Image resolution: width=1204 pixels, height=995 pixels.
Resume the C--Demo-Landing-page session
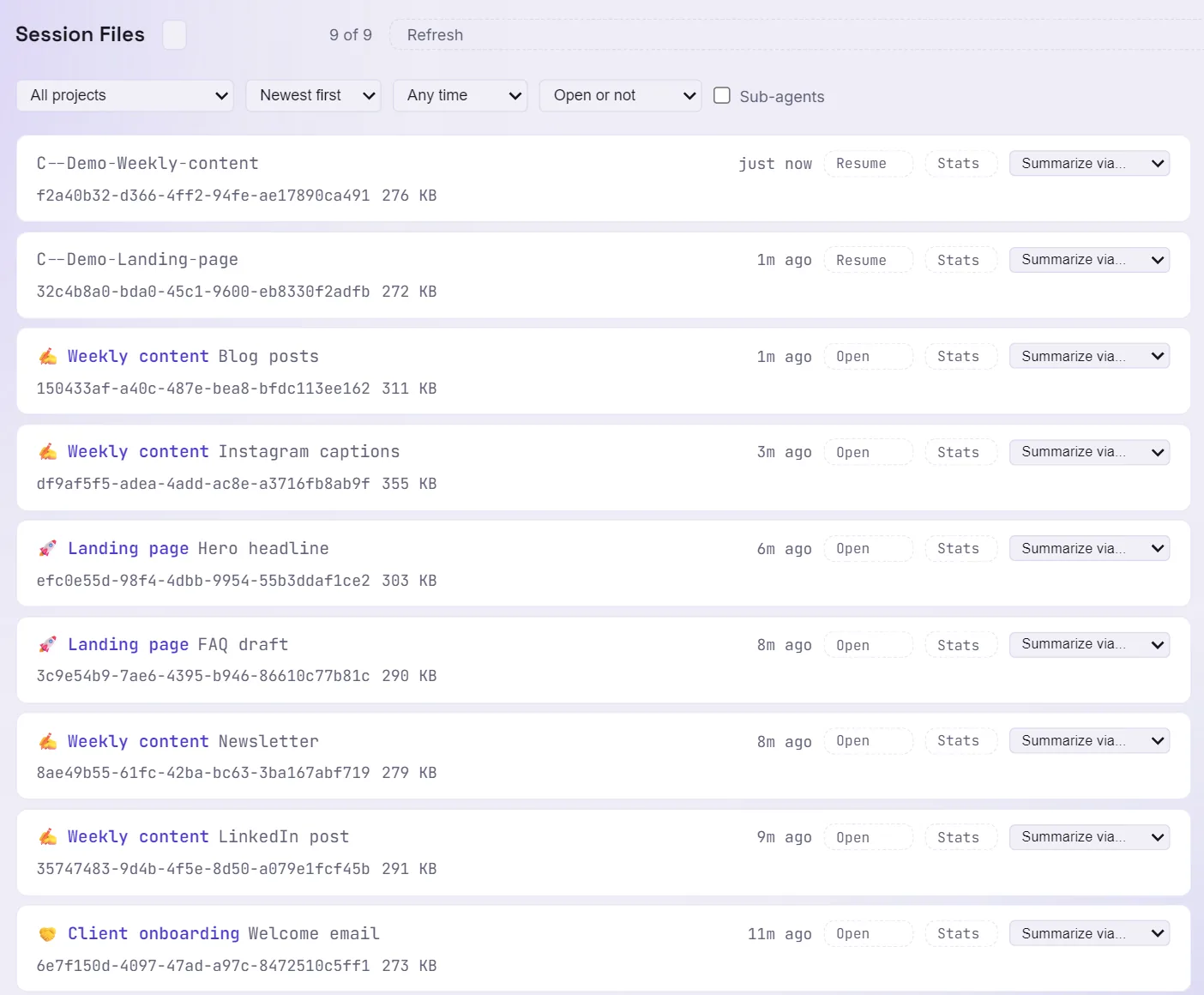coord(868,260)
